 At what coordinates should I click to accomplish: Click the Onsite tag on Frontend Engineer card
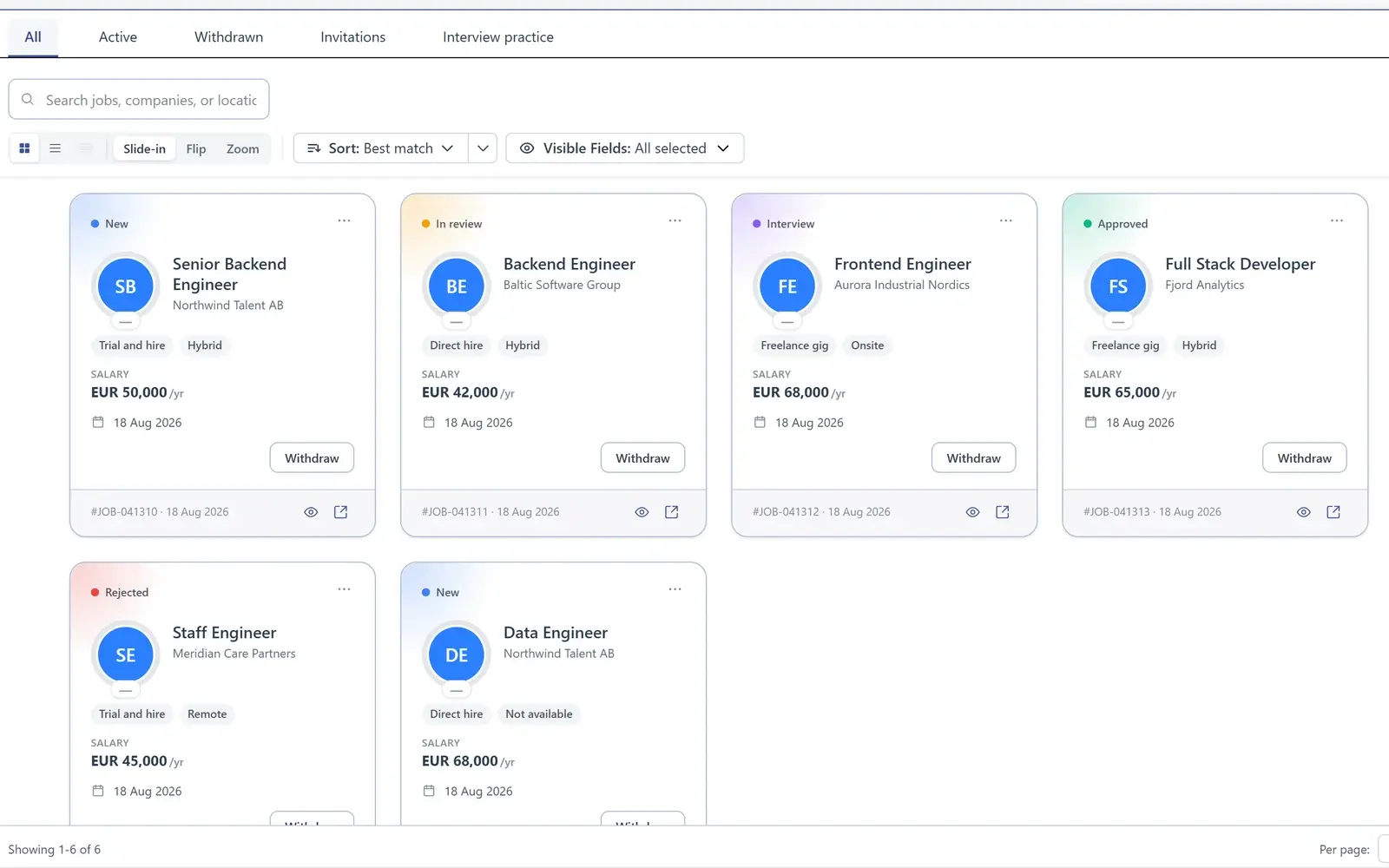(867, 345)
